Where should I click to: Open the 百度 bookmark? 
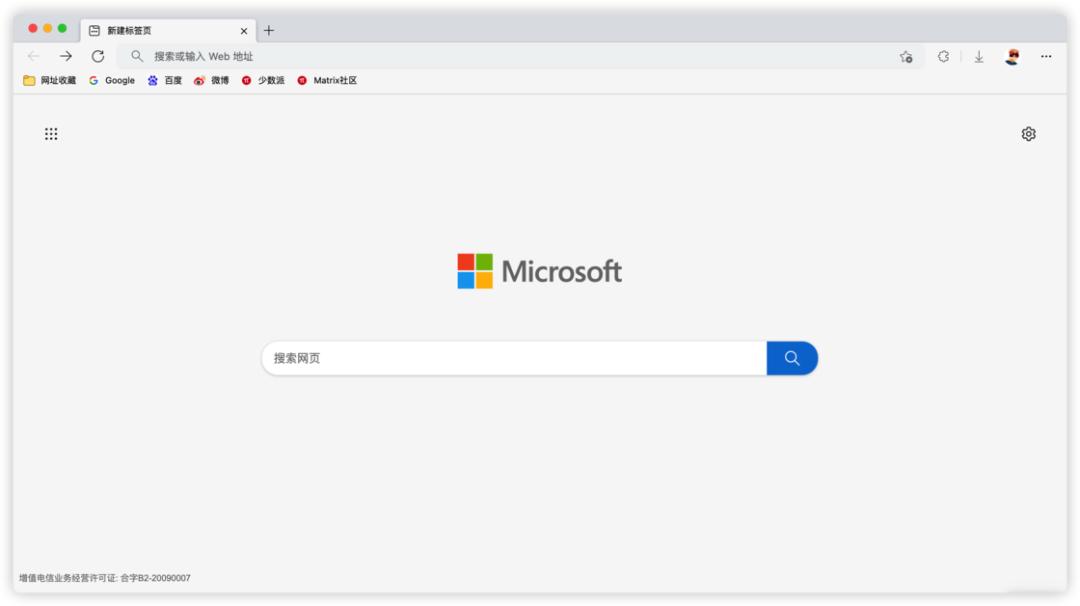click(165, 81)
